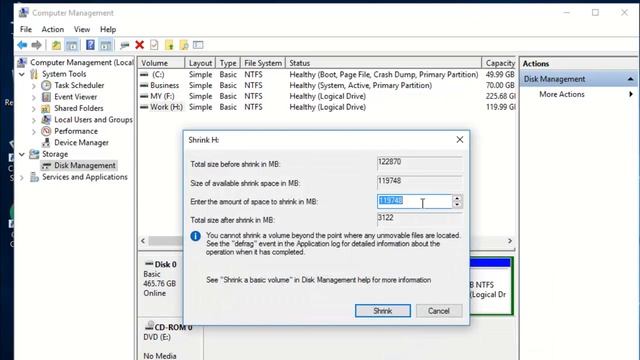Expand the Performance node
Screen dimensions: 640x360
point(34,131)
